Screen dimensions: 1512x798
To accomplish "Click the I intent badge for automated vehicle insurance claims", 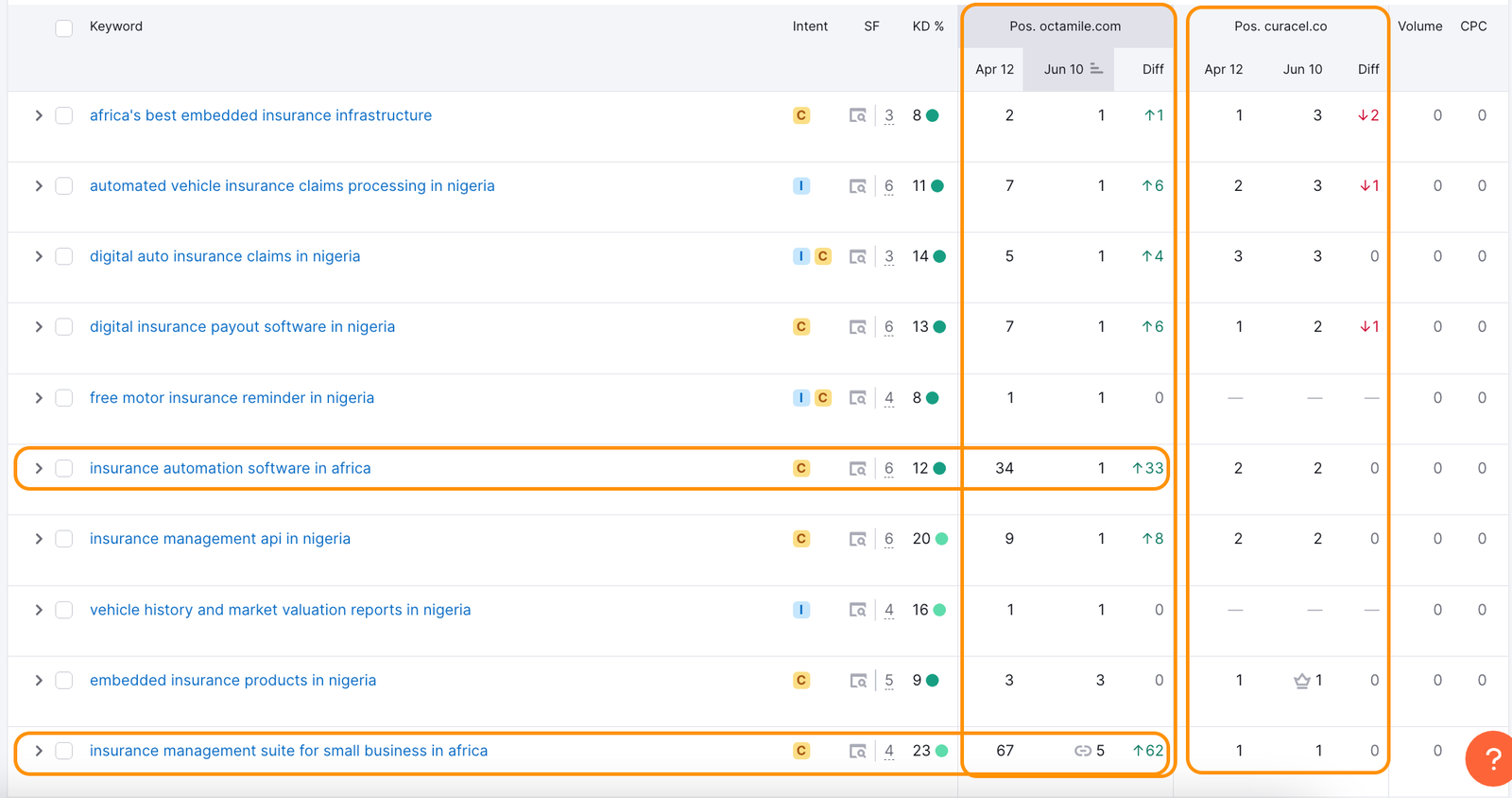I will click(801, 186).
